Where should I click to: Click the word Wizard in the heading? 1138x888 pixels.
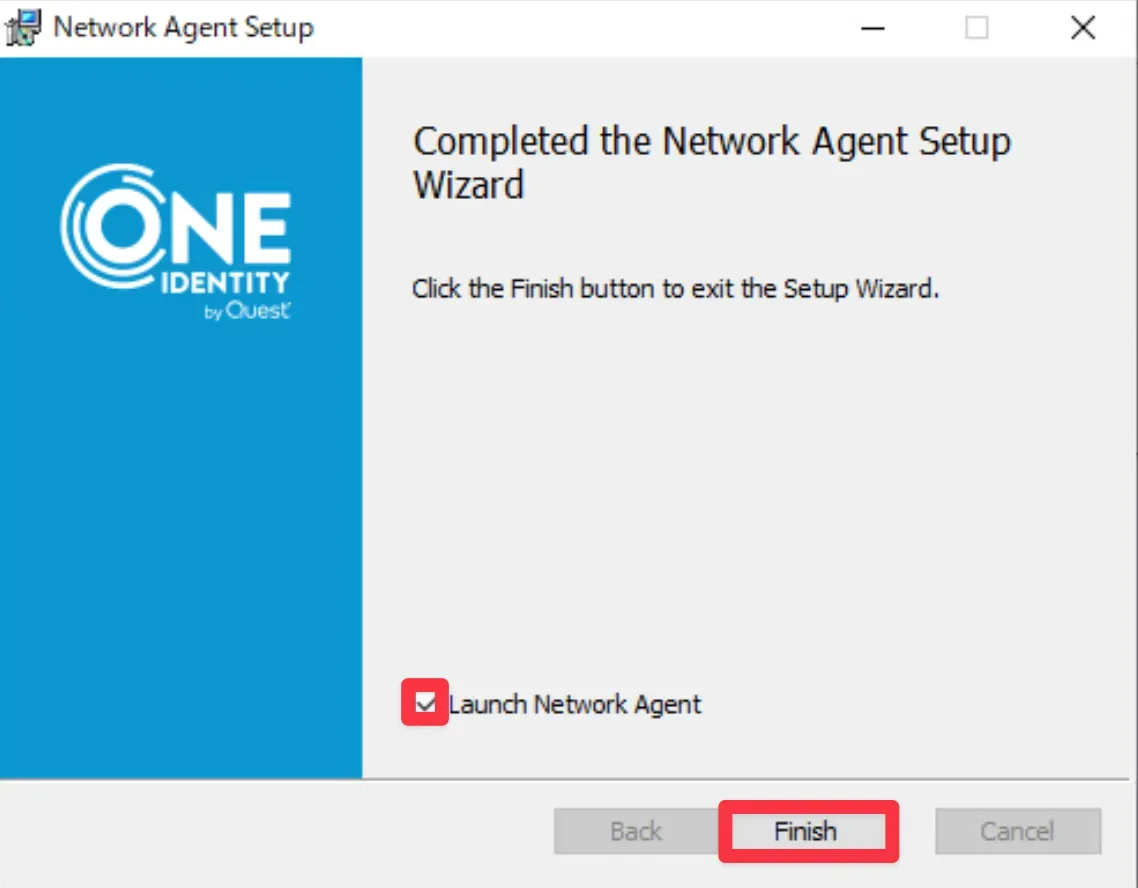(x=468, y=185)
